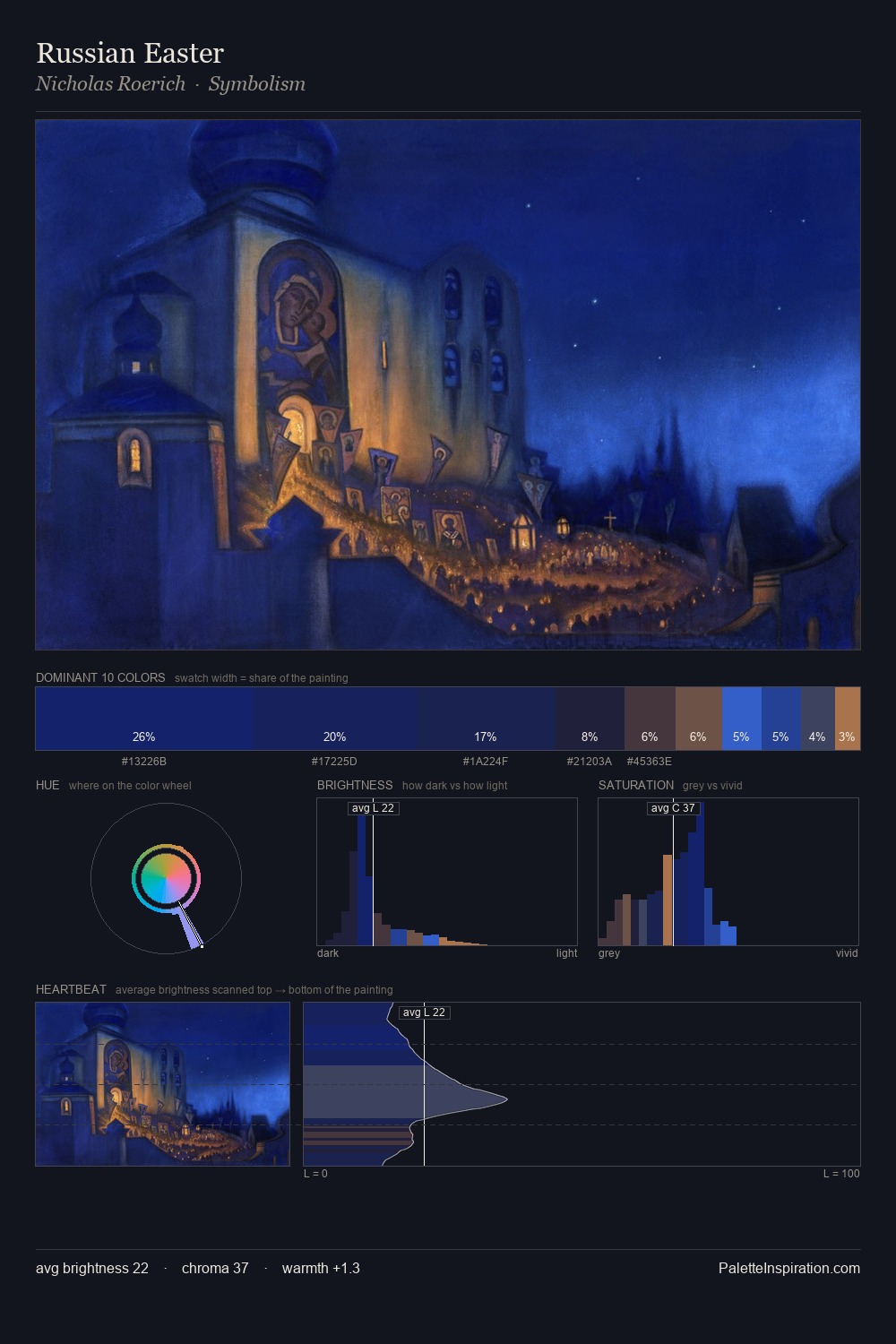
Task: Click hex label '#17225D'
Action: coord(334,762)
